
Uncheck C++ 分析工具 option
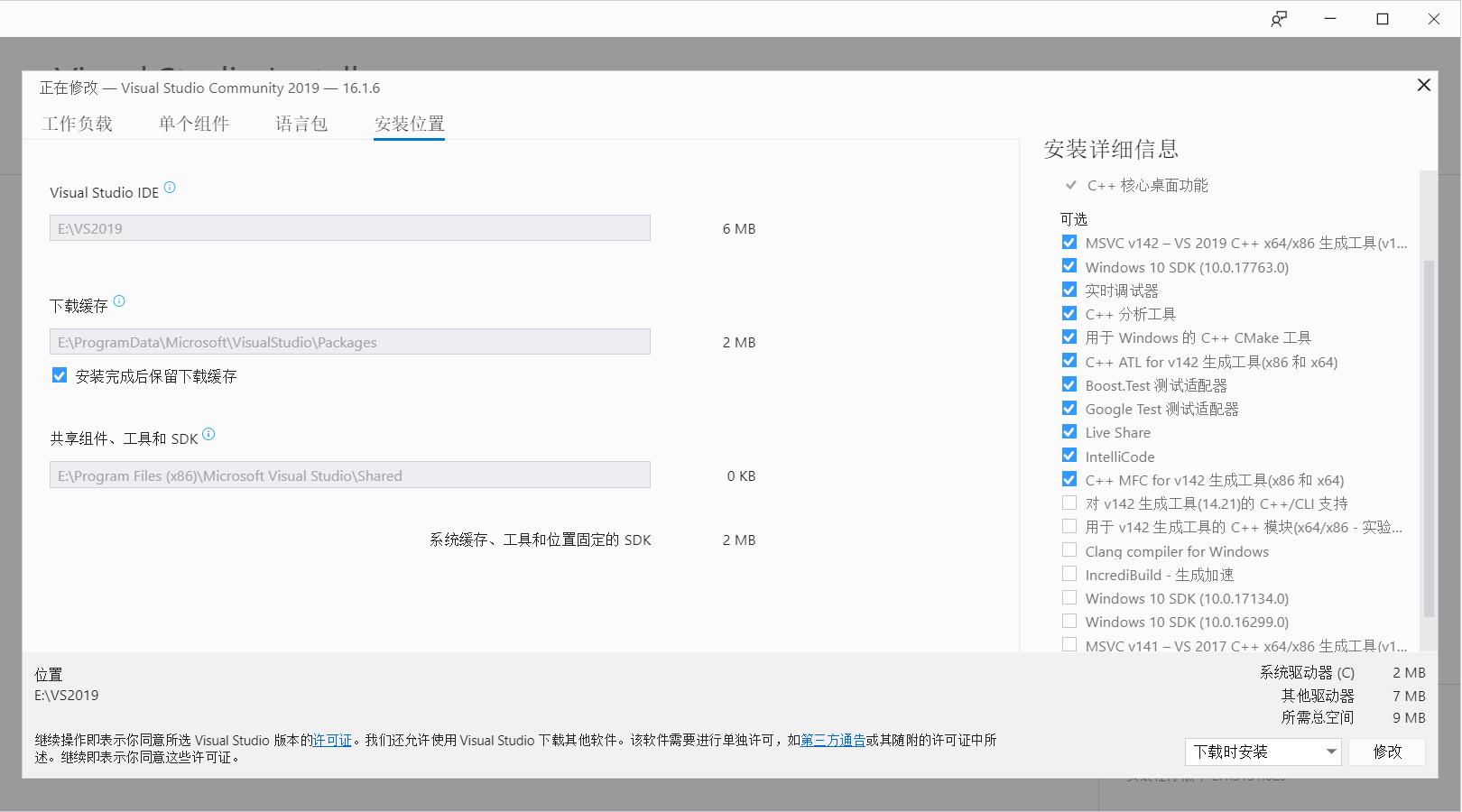click(x=1069, y=314)
